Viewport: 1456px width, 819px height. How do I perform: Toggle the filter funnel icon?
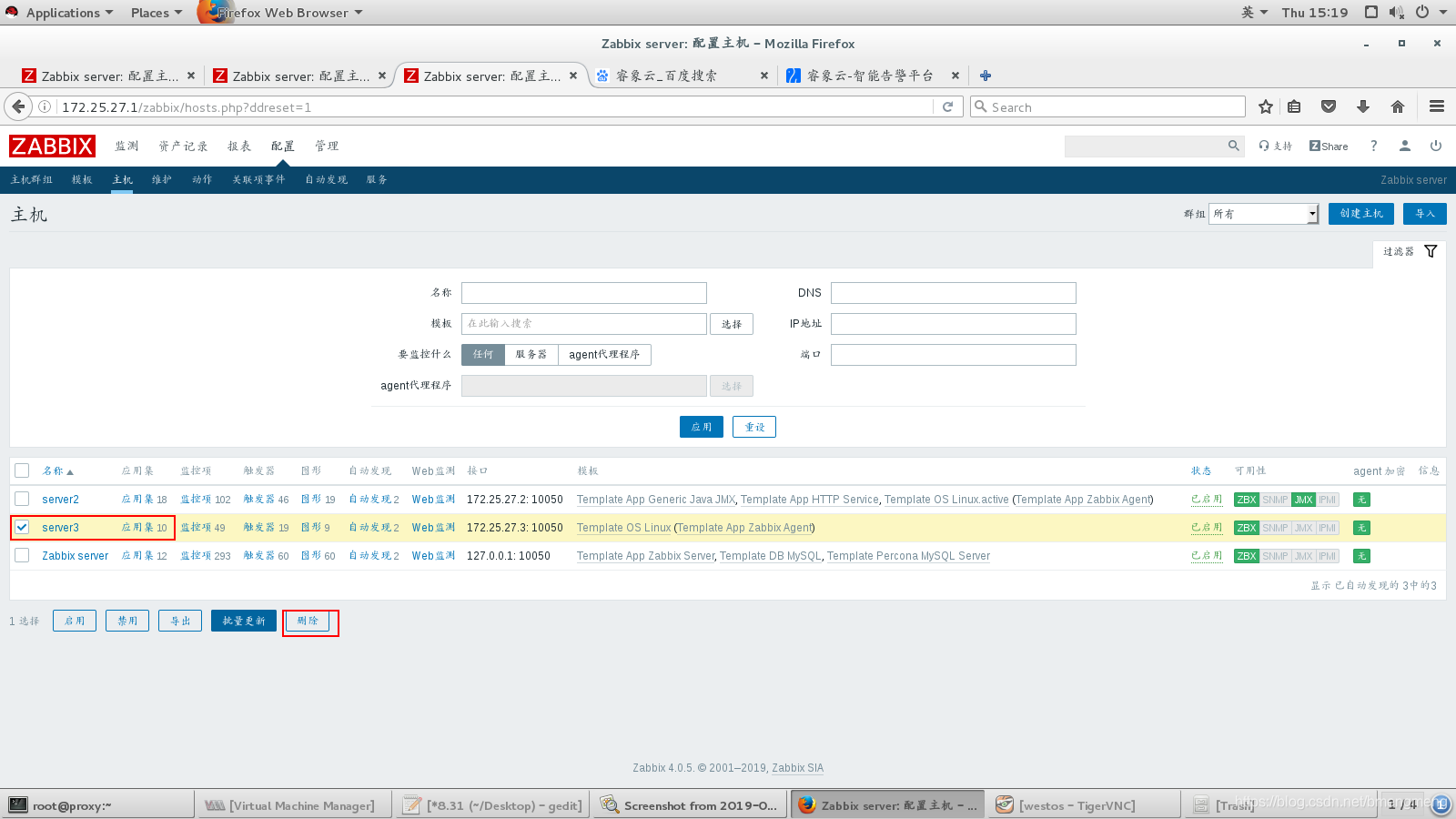1431,251
